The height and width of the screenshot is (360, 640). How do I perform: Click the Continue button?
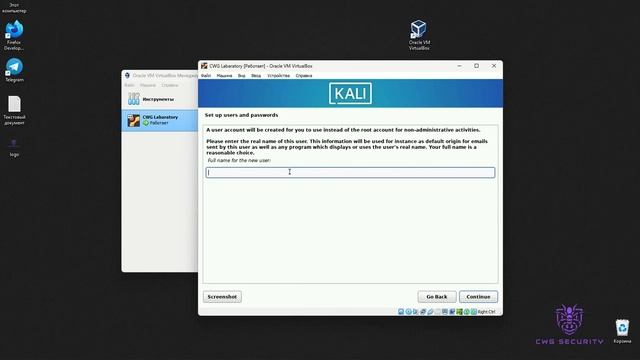point(478,297)
